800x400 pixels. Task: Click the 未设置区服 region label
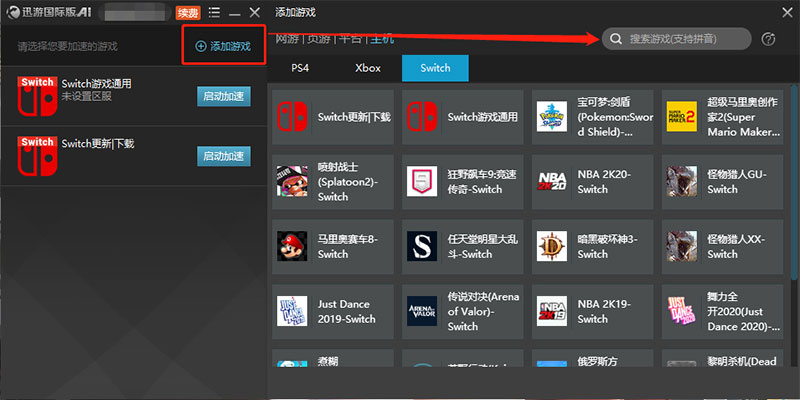tap(87, 96)
